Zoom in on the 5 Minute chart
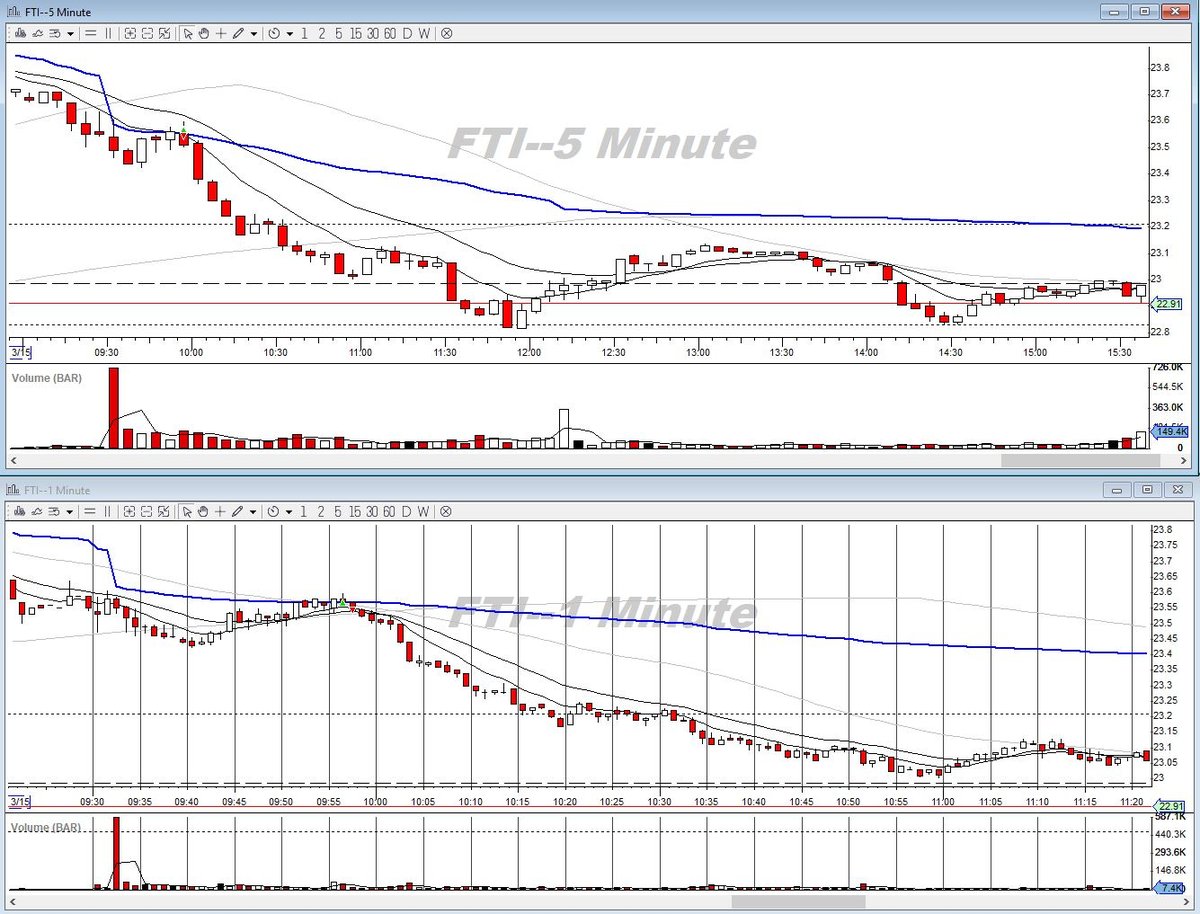Viewport: 1200px width, 914px height. [130, 33]
